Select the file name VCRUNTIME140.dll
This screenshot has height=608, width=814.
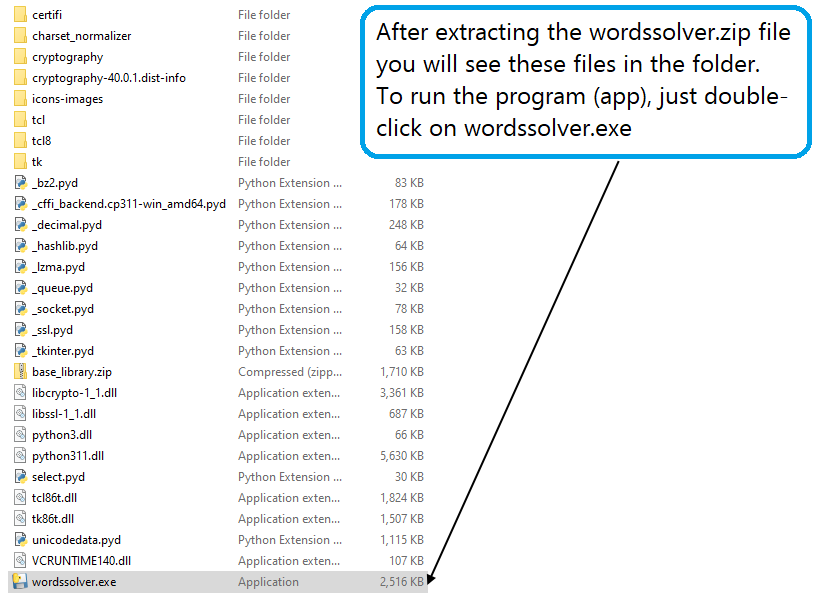click(81, 561)
